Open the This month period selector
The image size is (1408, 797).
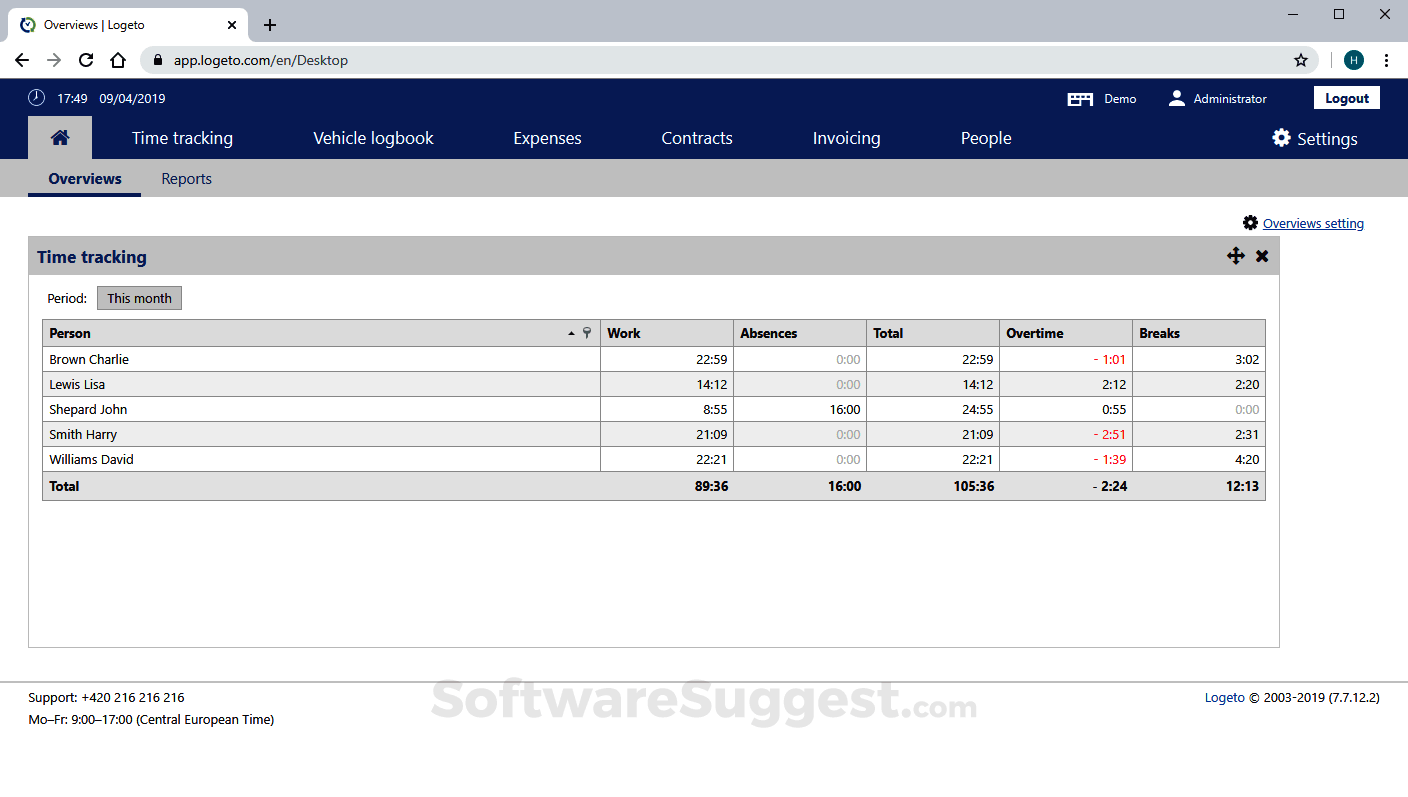point(139,298)
